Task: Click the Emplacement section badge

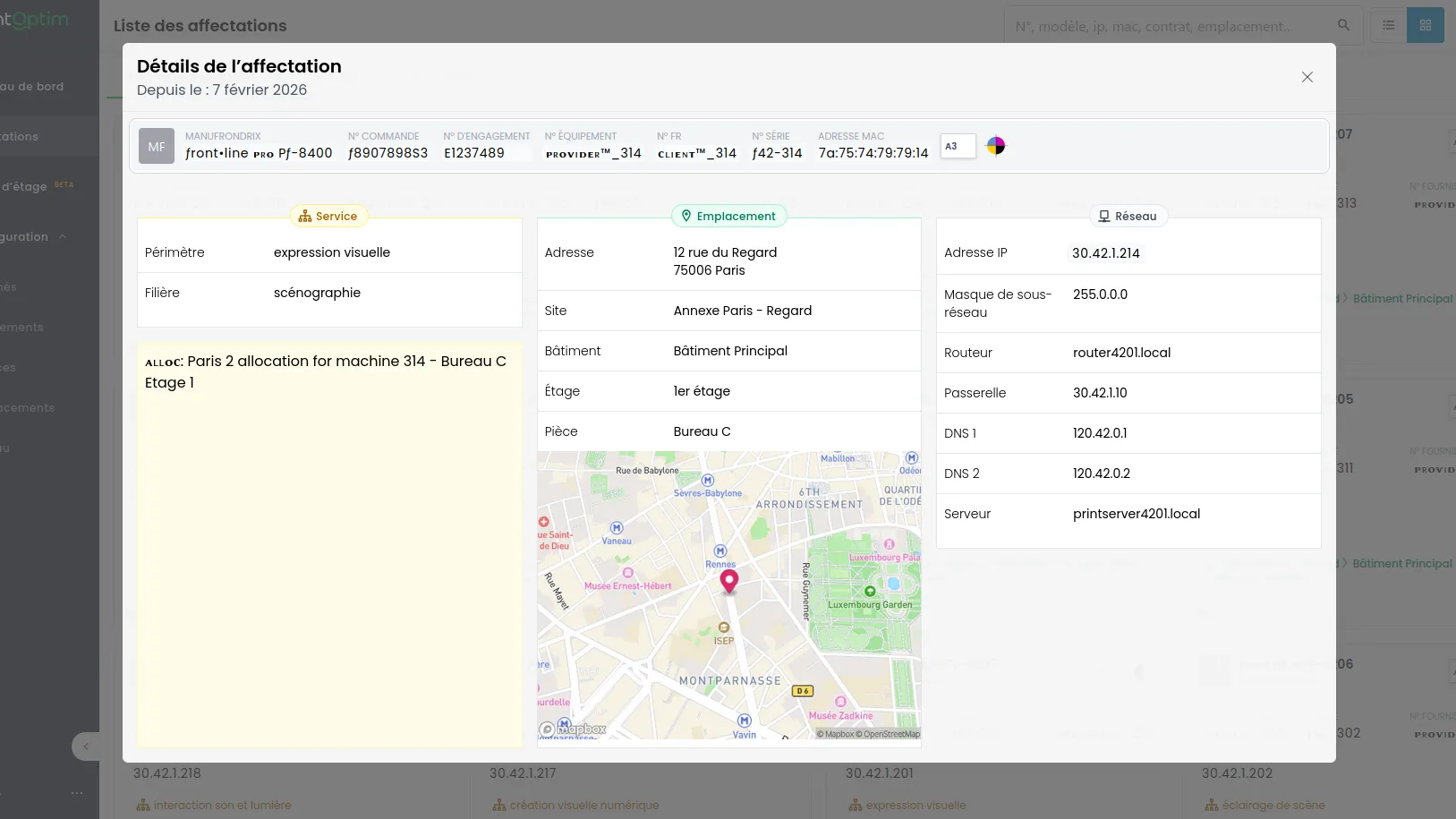Action: point(728,217)
